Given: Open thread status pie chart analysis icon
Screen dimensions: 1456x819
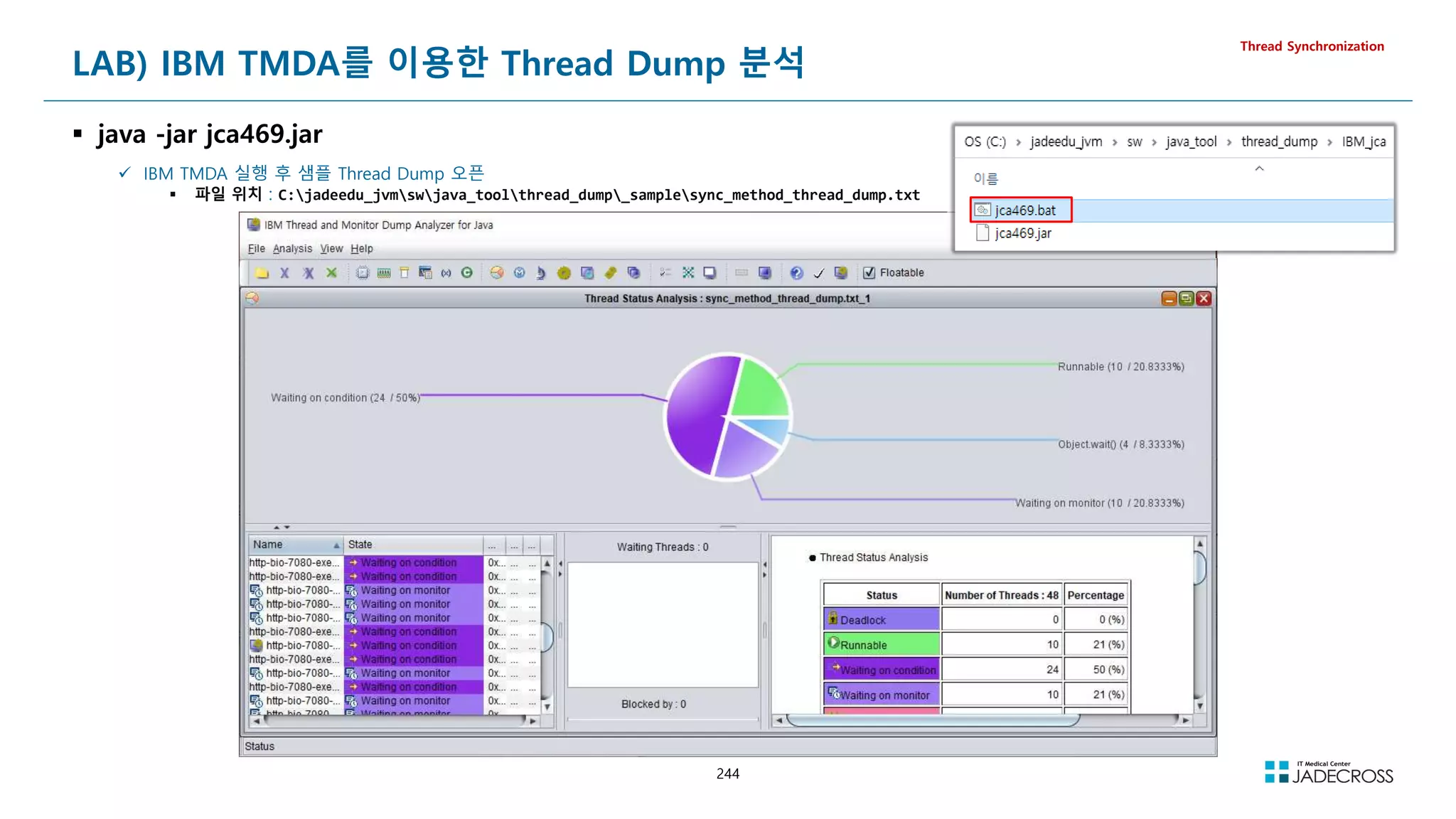Looking at the screenshot, I should 497,273.
